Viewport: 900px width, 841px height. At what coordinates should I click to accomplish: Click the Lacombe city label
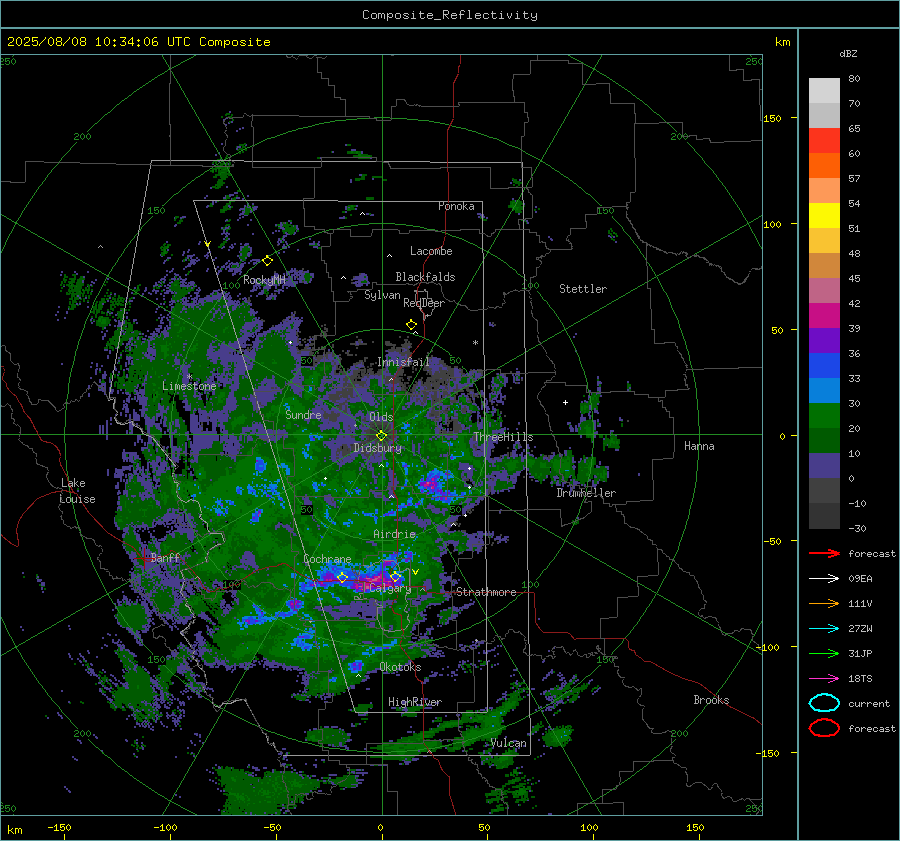431,251
